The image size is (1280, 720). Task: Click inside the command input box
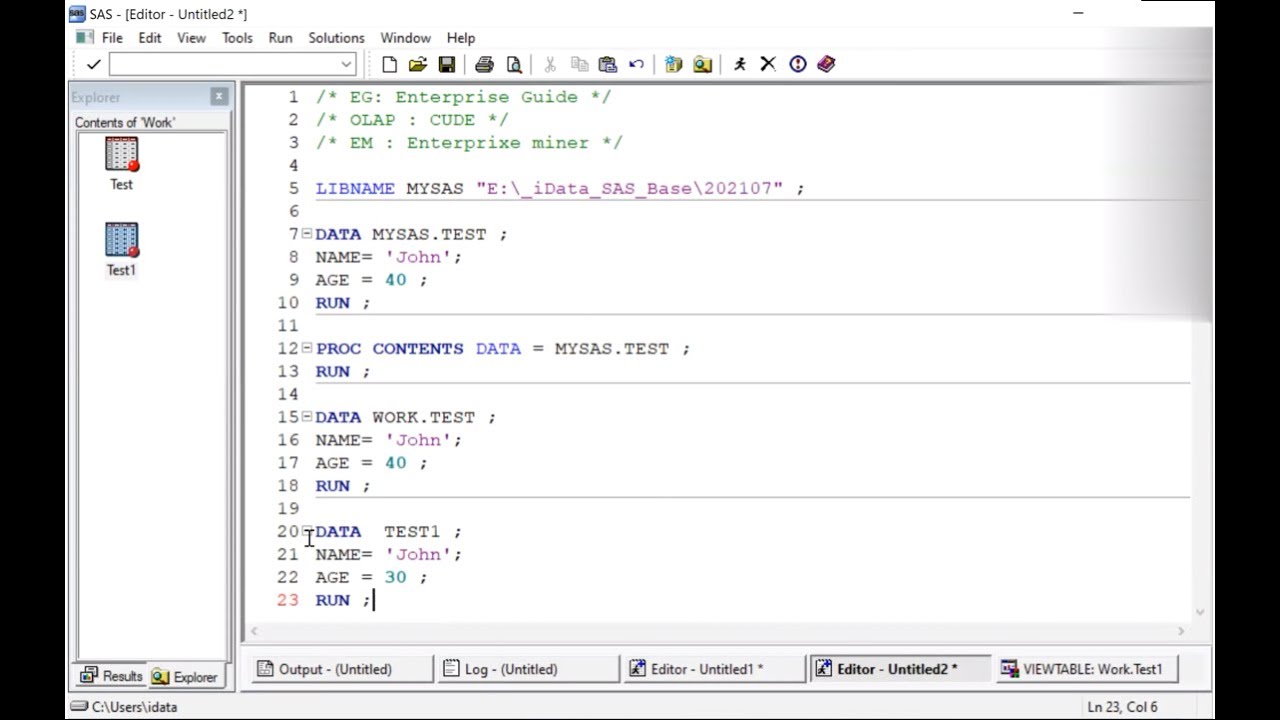(224, 64)
